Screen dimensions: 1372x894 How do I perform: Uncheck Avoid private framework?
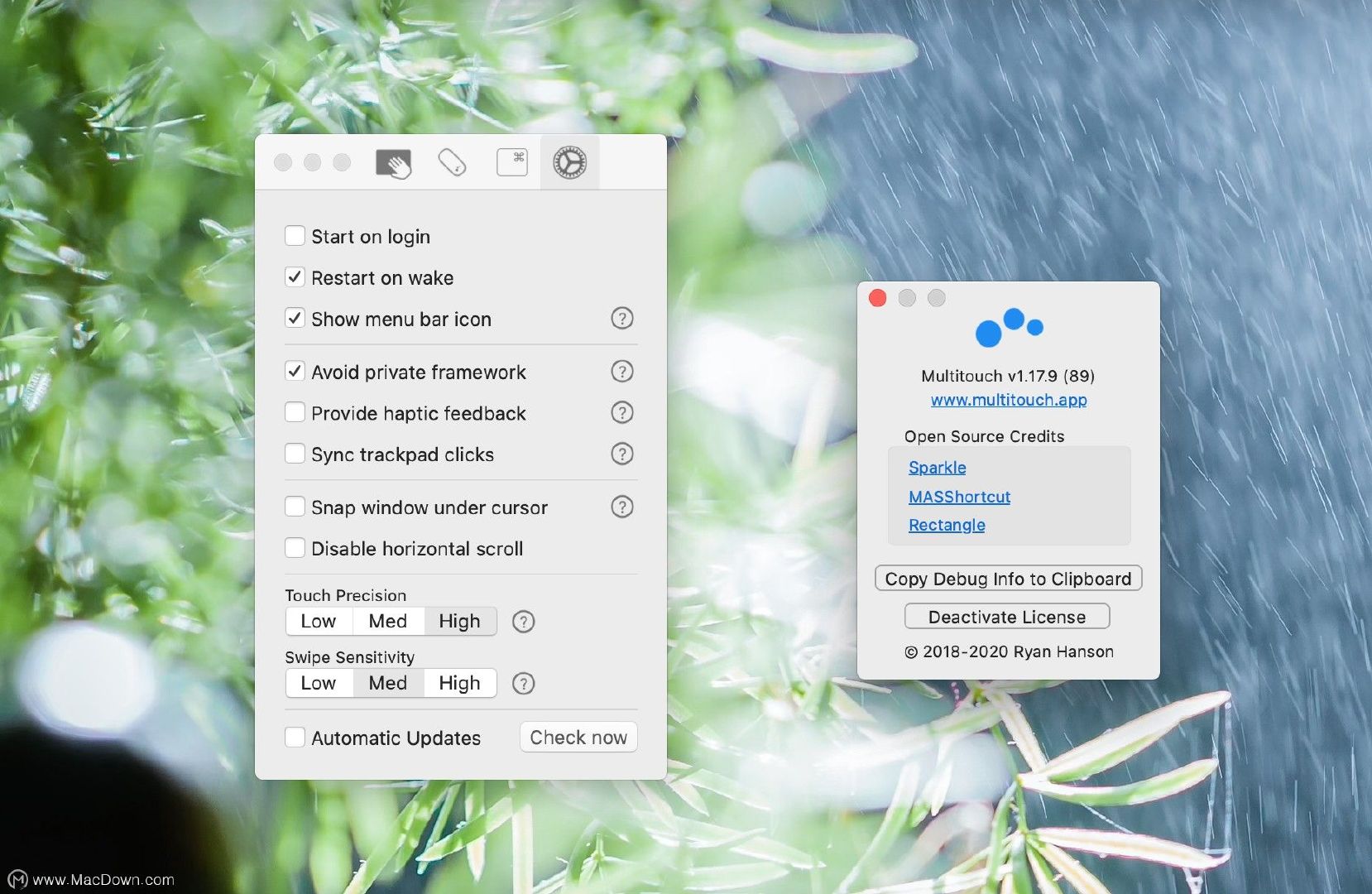(x=295, y=372)
